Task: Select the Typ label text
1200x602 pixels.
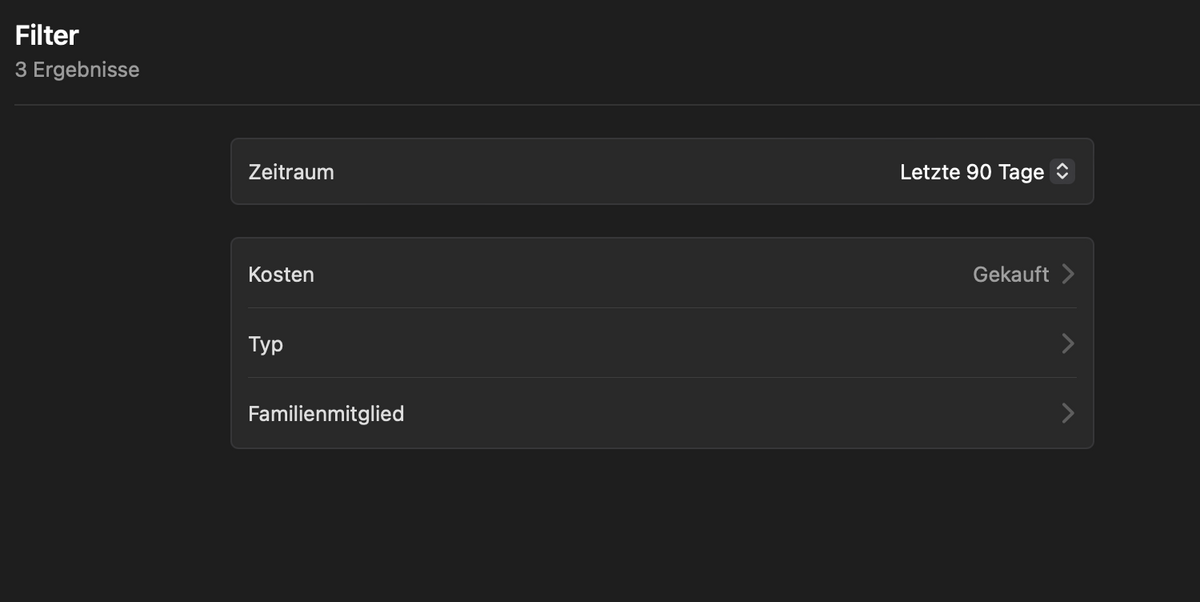Action: [266, 344]
